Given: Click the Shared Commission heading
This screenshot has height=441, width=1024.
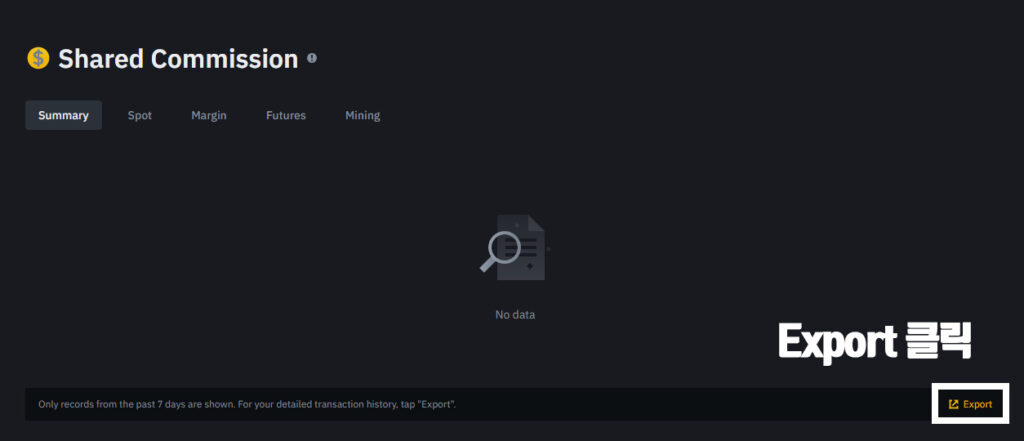Looking at the screenshot, I should 178,59.
